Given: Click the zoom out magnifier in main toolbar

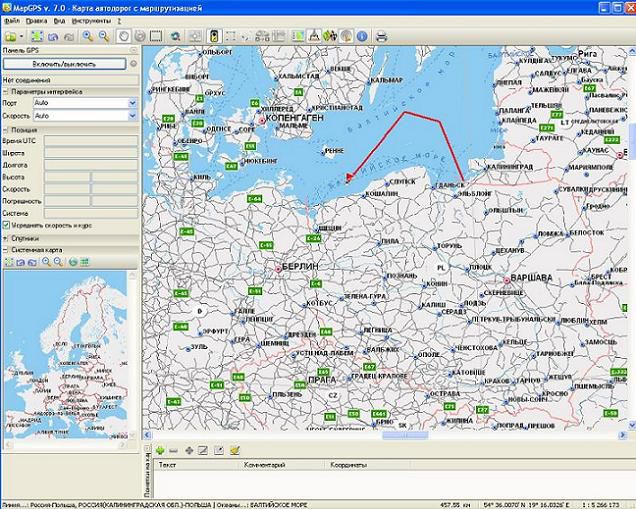Looking at the screenshot, I should [x=103, y=36].
